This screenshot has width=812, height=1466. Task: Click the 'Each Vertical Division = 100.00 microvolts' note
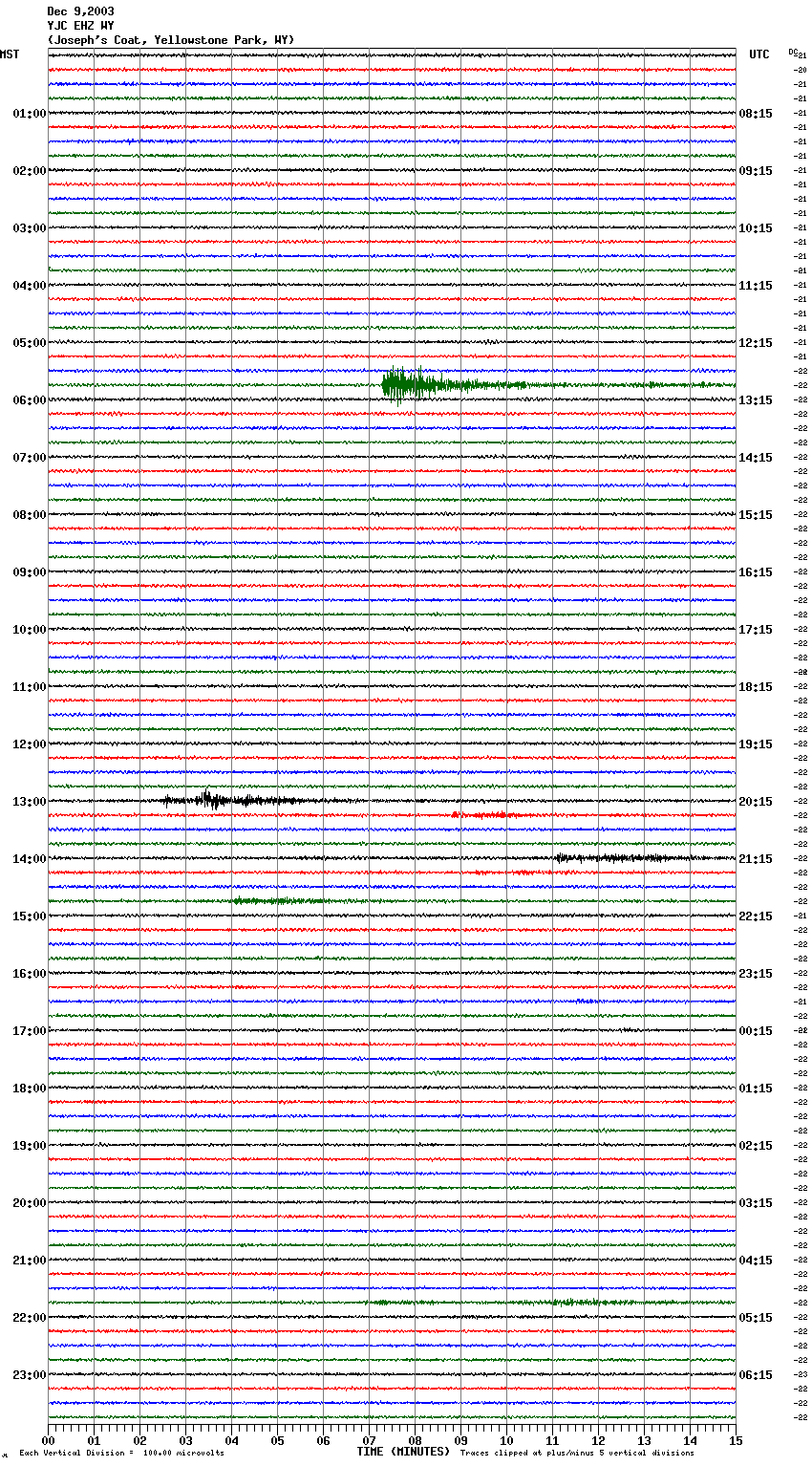click(122, 1454)
